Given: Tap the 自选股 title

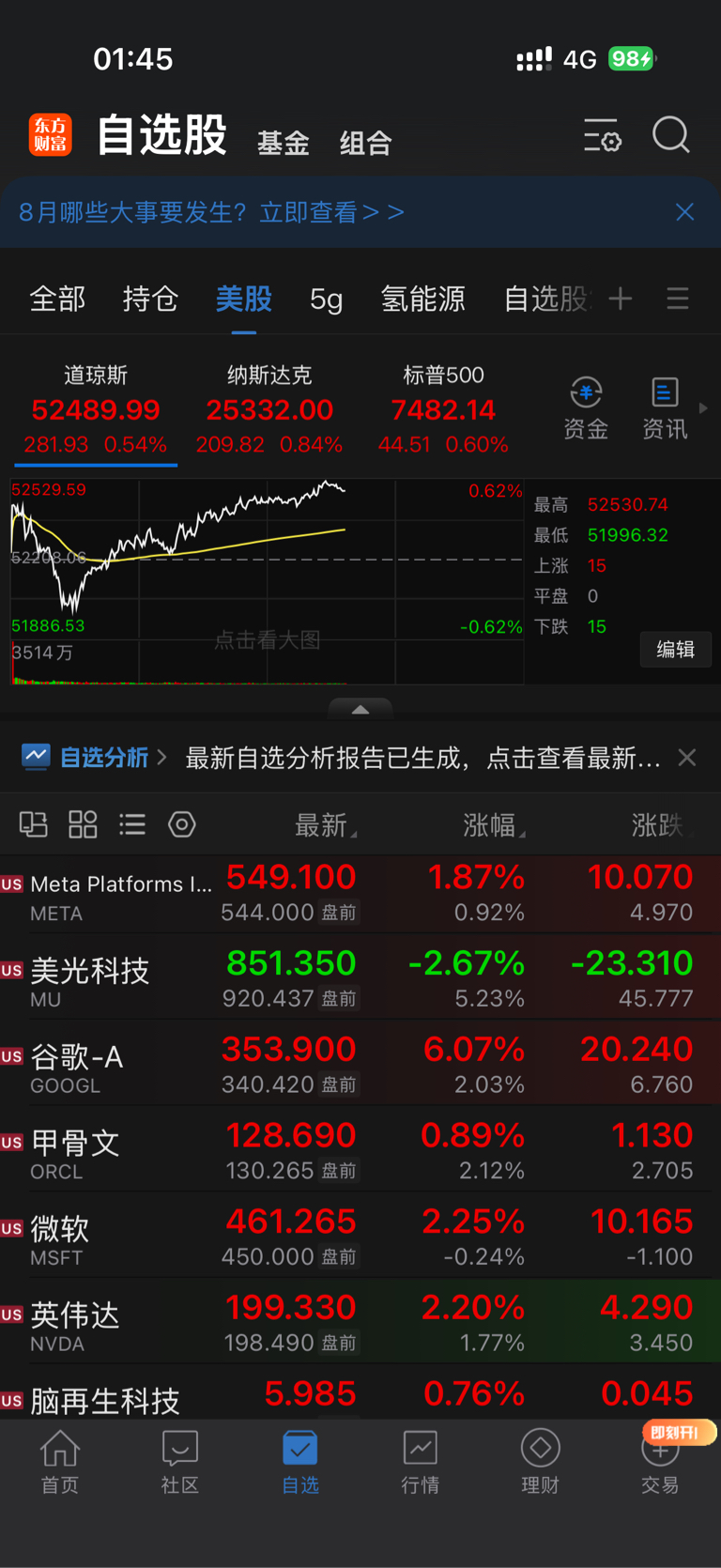Looking at the screenshot, I should click(162, 135).
